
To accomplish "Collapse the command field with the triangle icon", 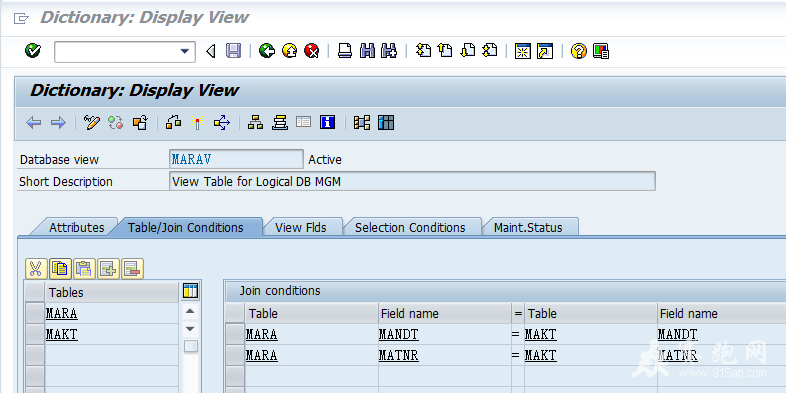I will coord(211,51).
